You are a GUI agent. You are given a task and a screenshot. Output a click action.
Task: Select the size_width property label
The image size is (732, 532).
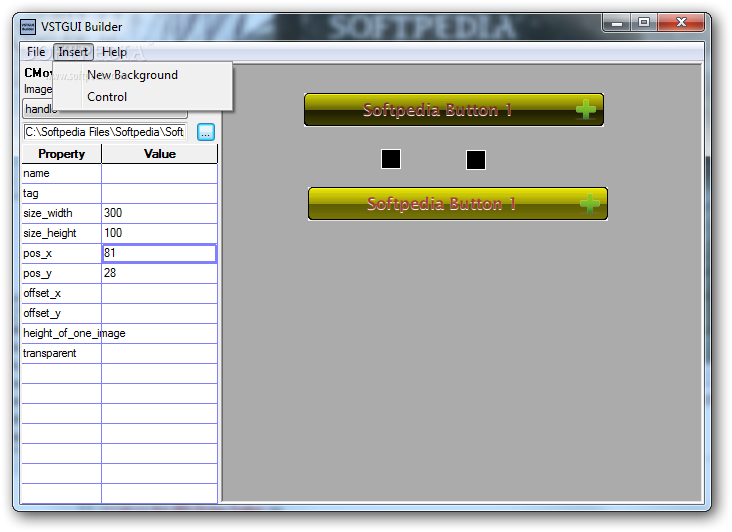(62, 213)
